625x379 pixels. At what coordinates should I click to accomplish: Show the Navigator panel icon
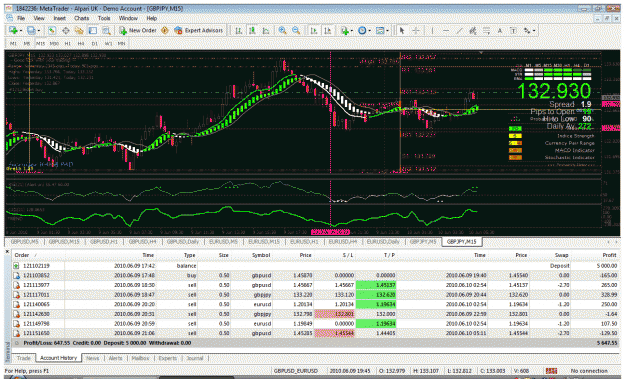[x=79, y=31]
